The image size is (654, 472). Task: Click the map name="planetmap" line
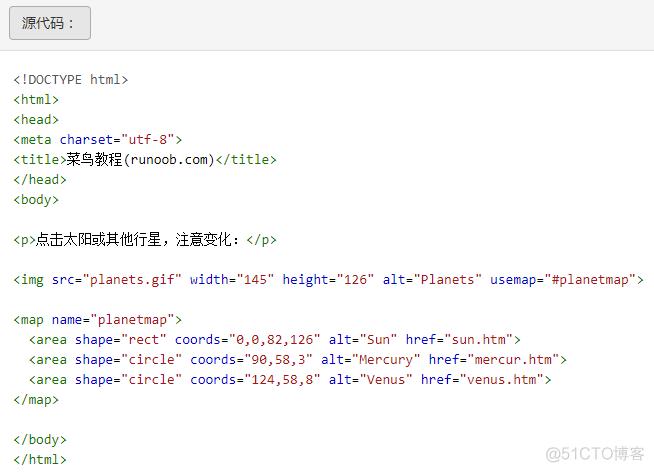tap(98, 320)
